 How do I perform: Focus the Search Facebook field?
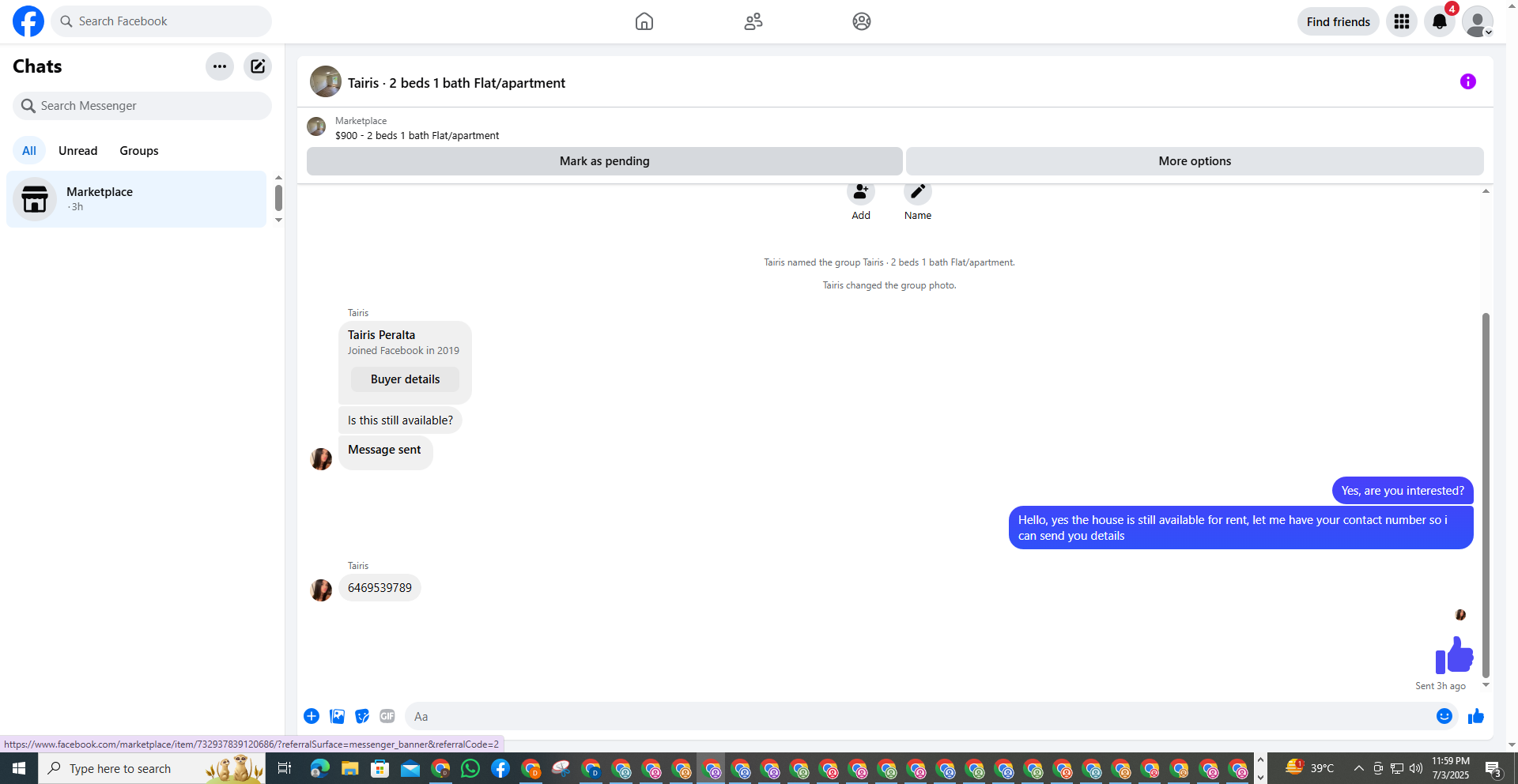point(161,21)
